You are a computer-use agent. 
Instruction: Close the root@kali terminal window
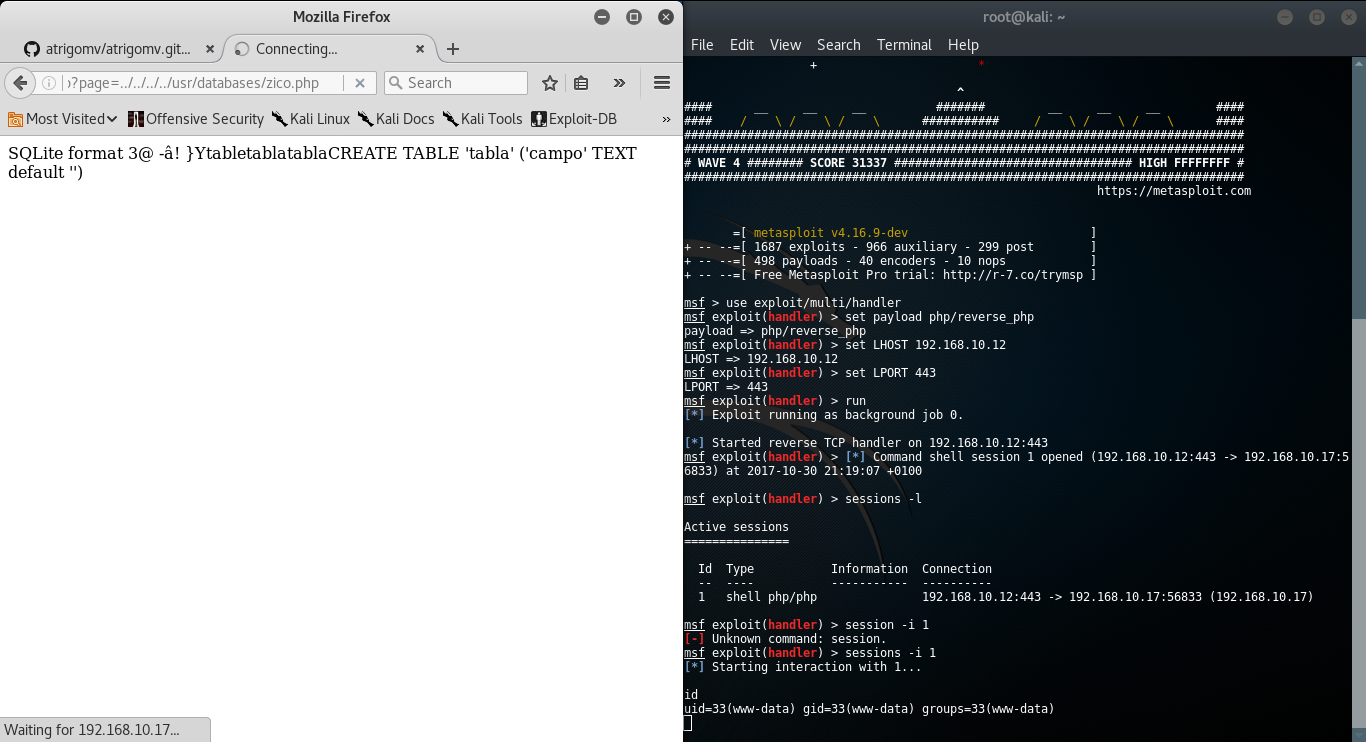(1348, 17)
